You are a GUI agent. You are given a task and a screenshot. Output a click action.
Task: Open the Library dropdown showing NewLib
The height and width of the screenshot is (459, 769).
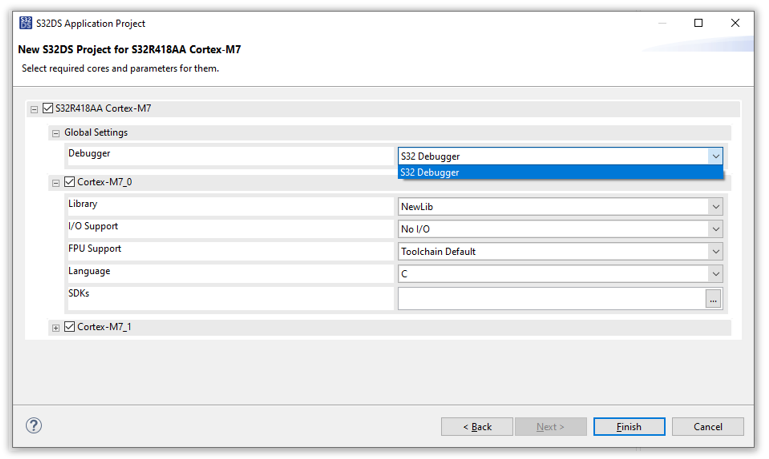[560, 207]
